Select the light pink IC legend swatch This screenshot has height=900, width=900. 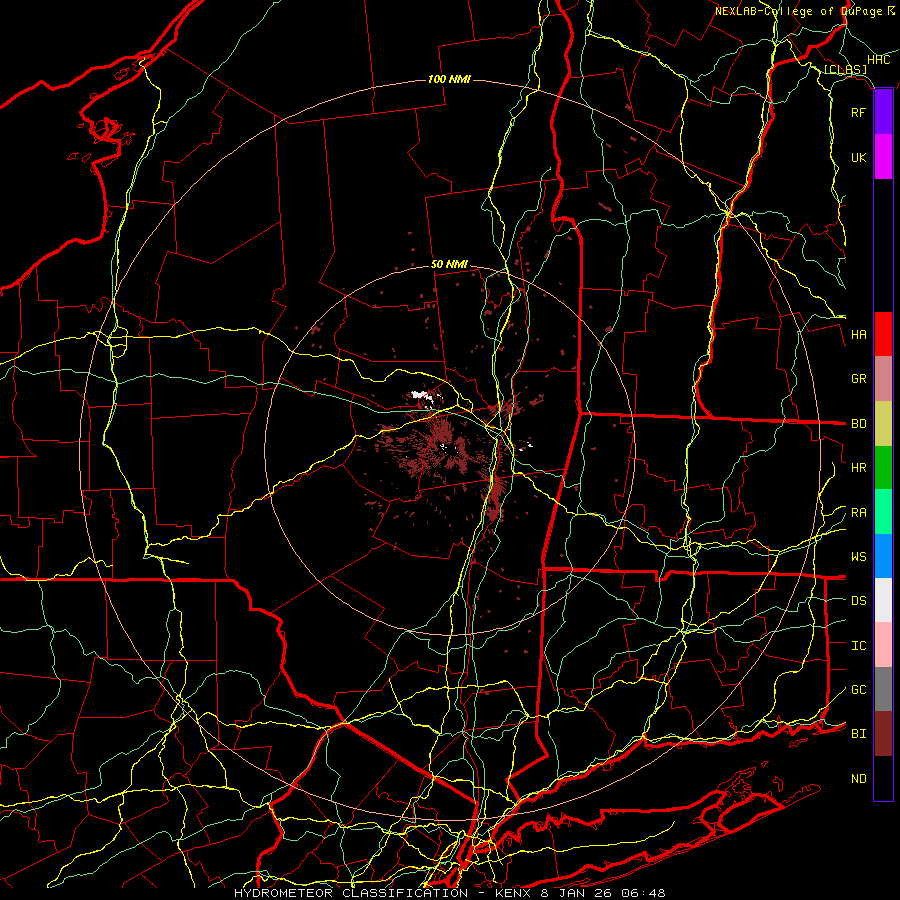click(883, 645)
